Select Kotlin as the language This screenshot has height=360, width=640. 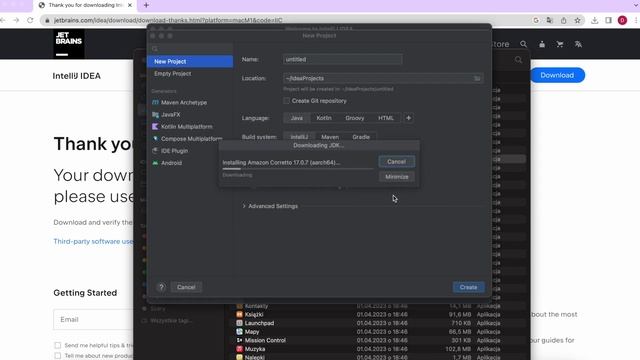pos(324,118)
